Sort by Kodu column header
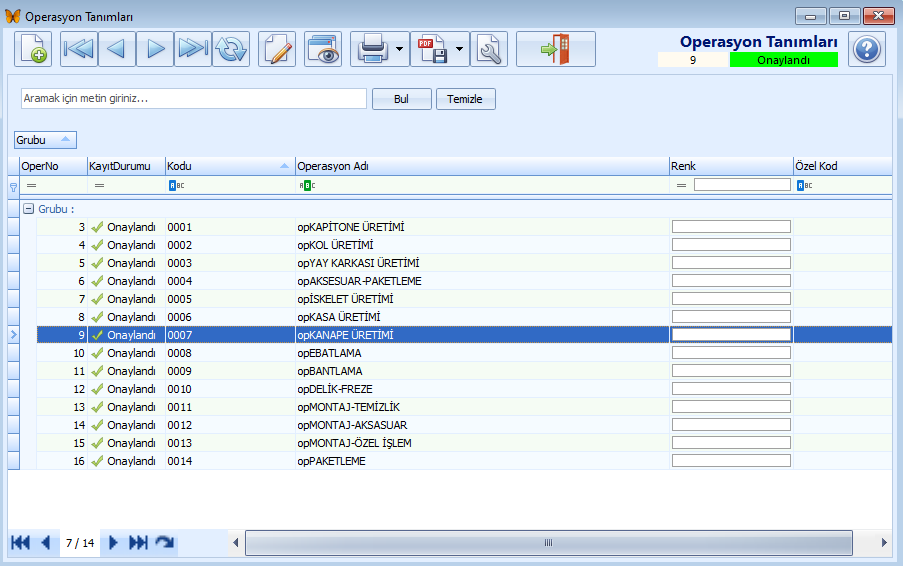This screenshot has height=566, width=903. click(x=230, y=166)
